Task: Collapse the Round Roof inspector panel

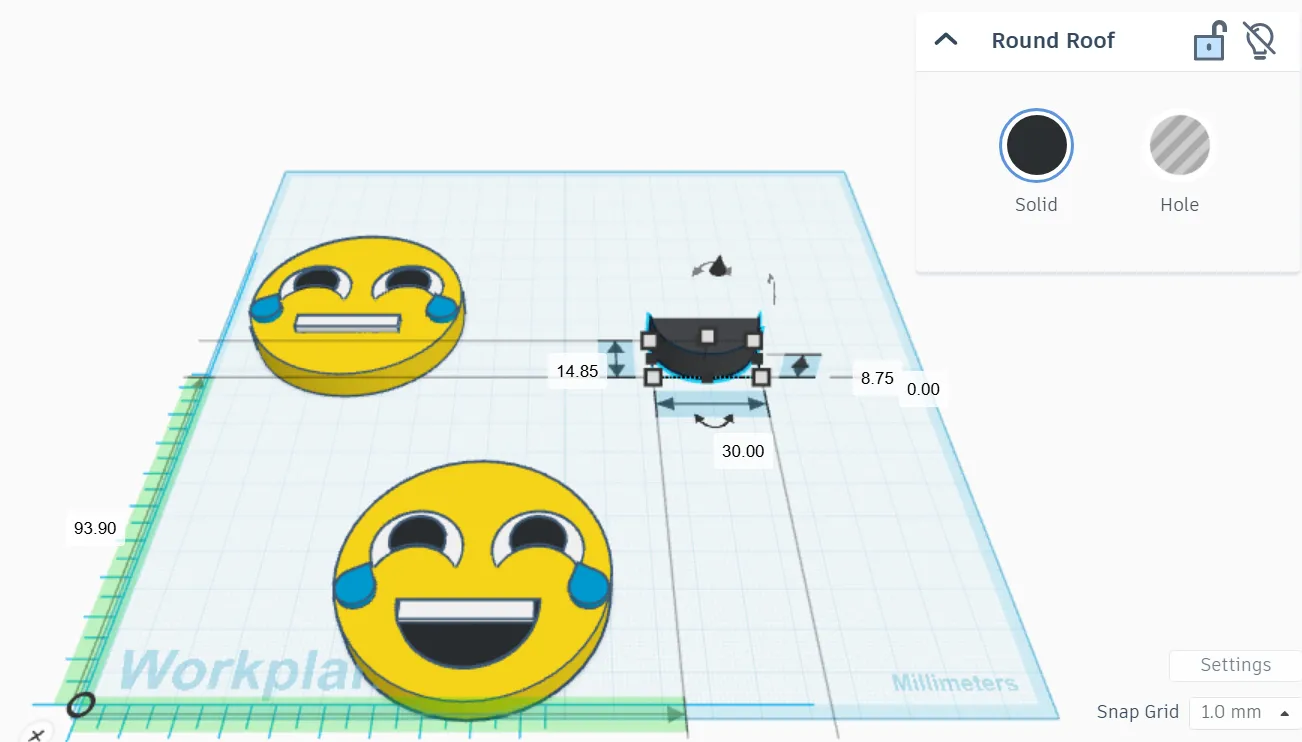Action: point(945,40)
